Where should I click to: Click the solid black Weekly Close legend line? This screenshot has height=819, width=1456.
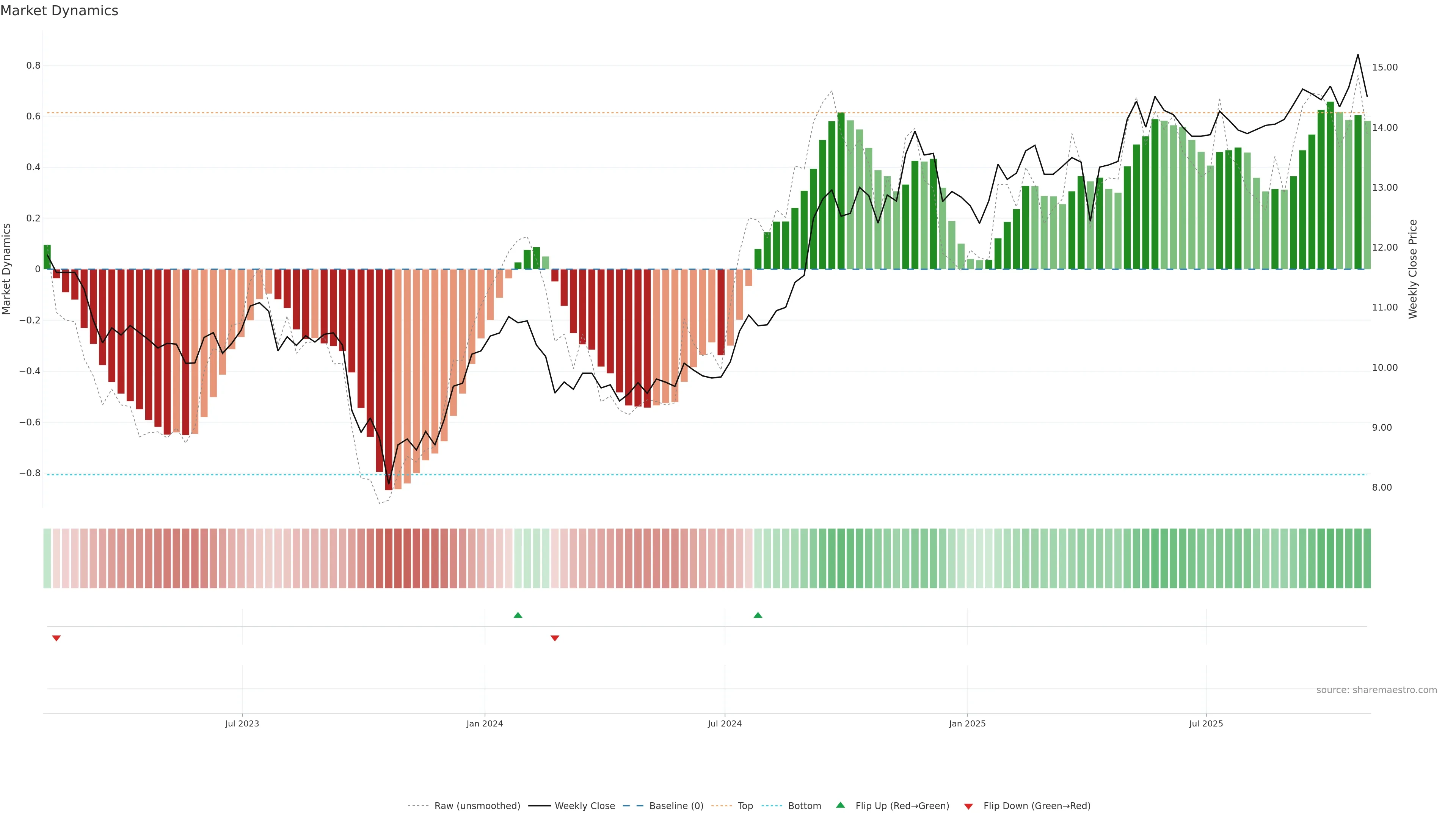[539, 806]
